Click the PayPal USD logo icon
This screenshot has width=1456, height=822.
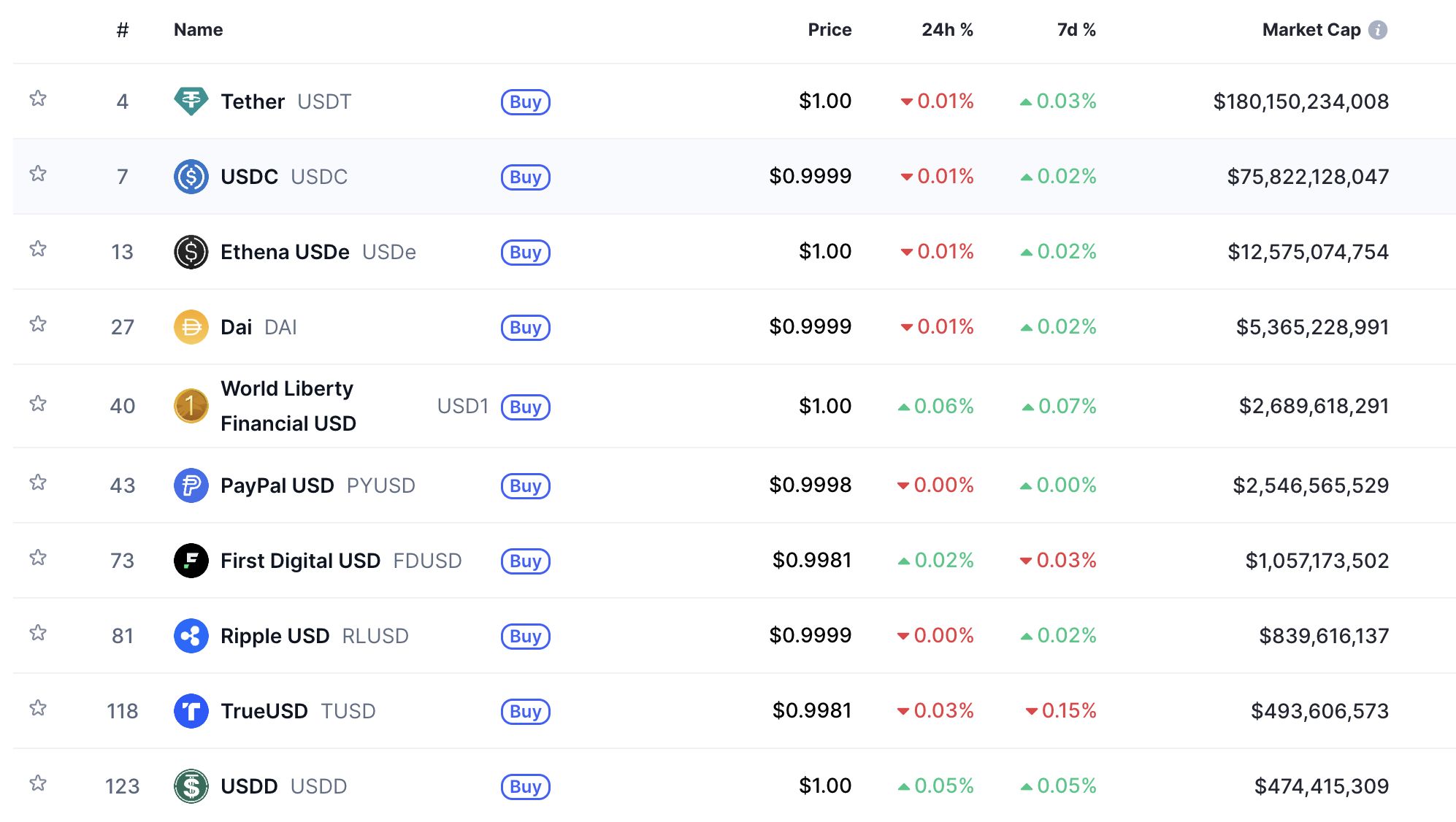click(x=191, y=485)
